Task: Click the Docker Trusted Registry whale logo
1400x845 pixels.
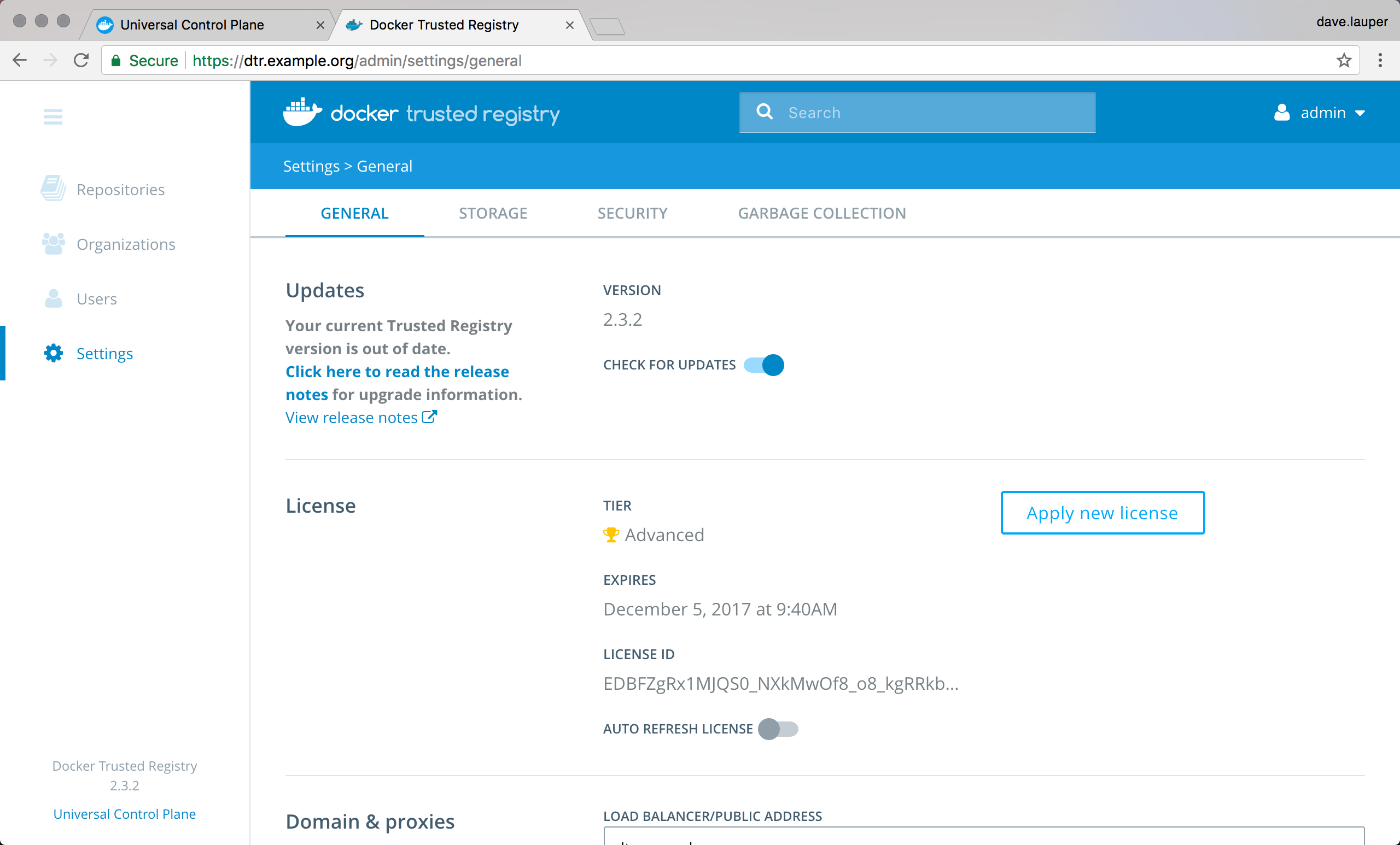Action: (301, 112)
